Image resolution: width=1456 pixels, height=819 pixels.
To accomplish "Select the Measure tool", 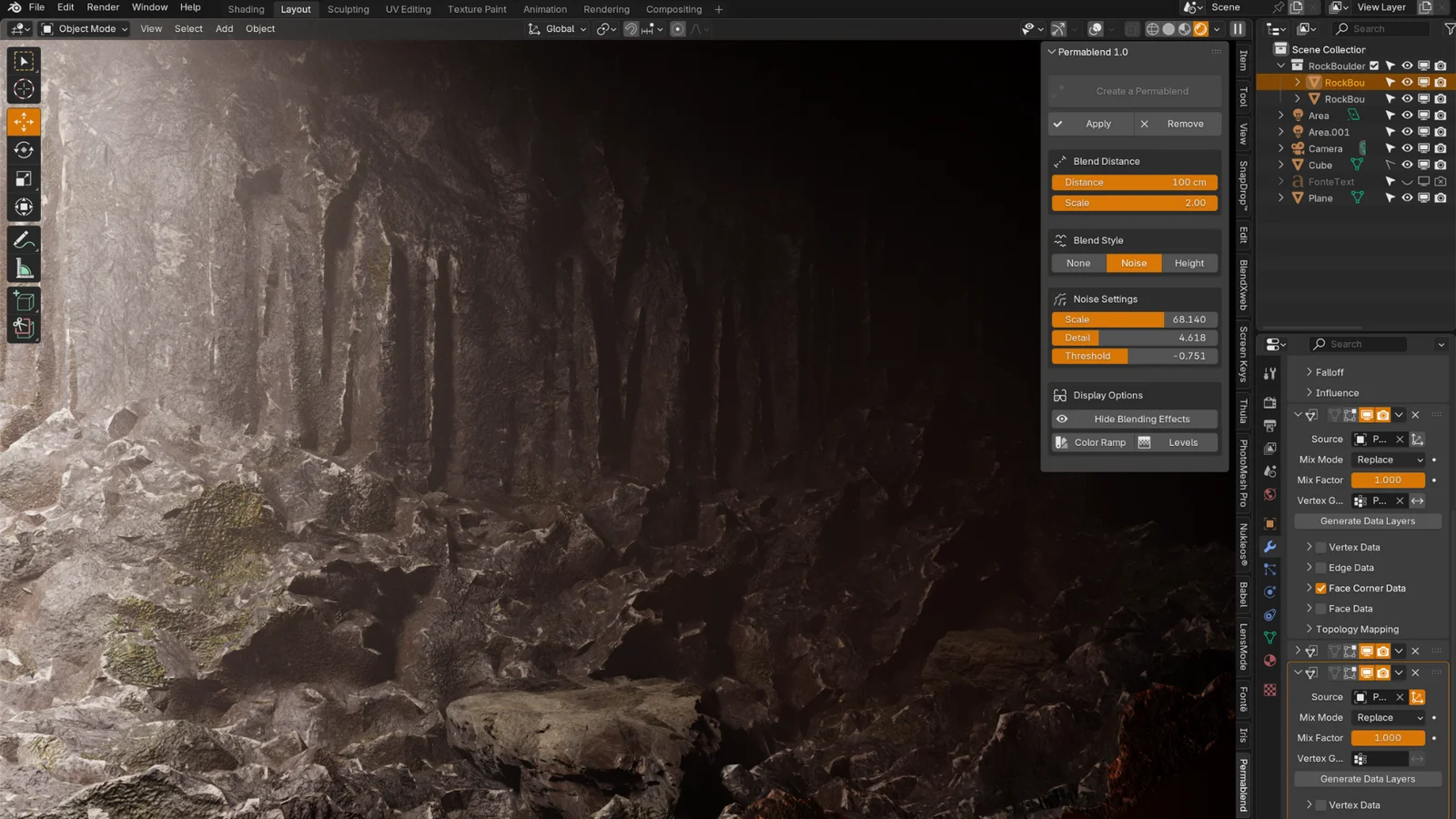I will [24, 268].
